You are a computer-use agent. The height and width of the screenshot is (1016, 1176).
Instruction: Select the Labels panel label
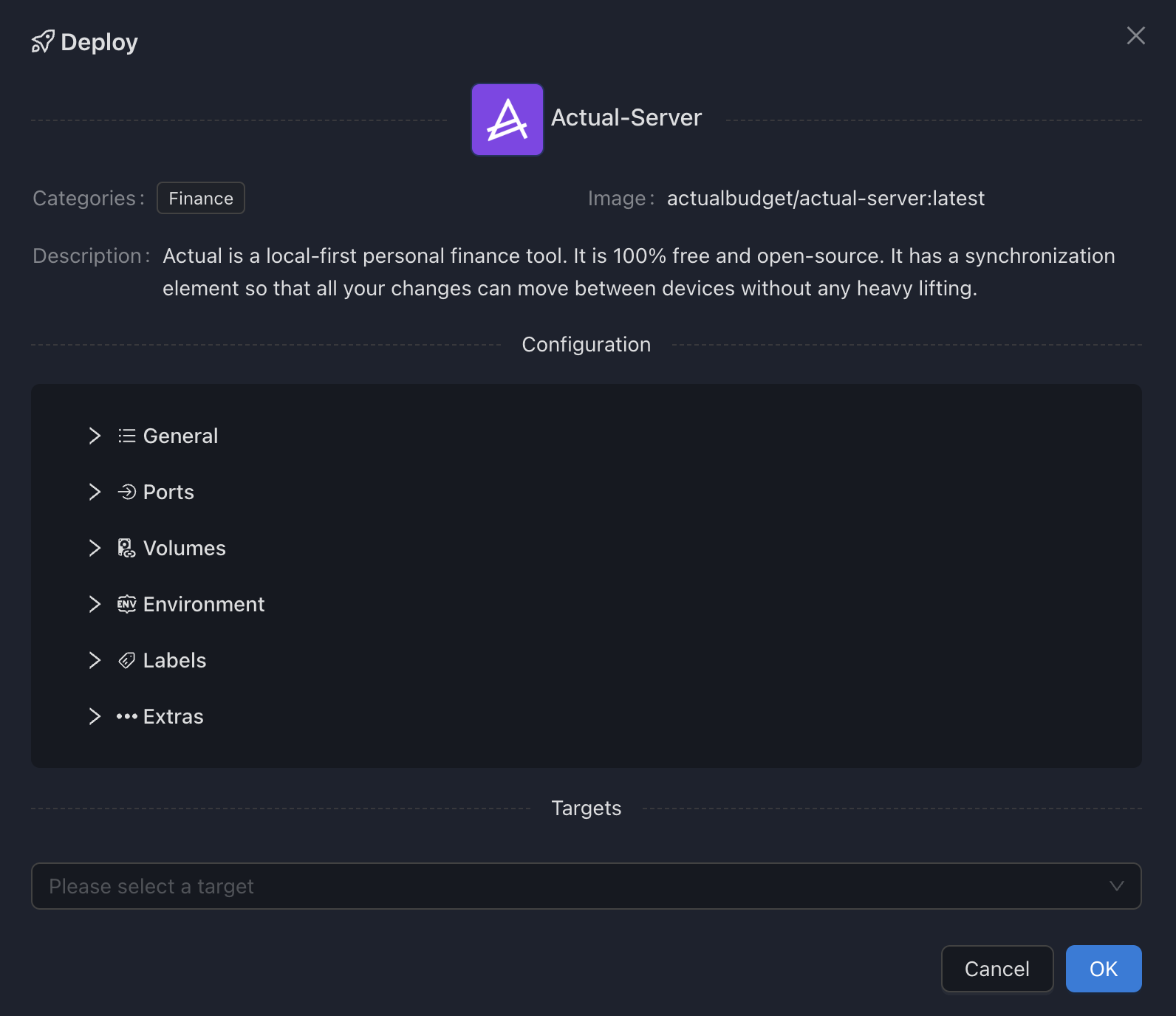(x=175, y=660)
